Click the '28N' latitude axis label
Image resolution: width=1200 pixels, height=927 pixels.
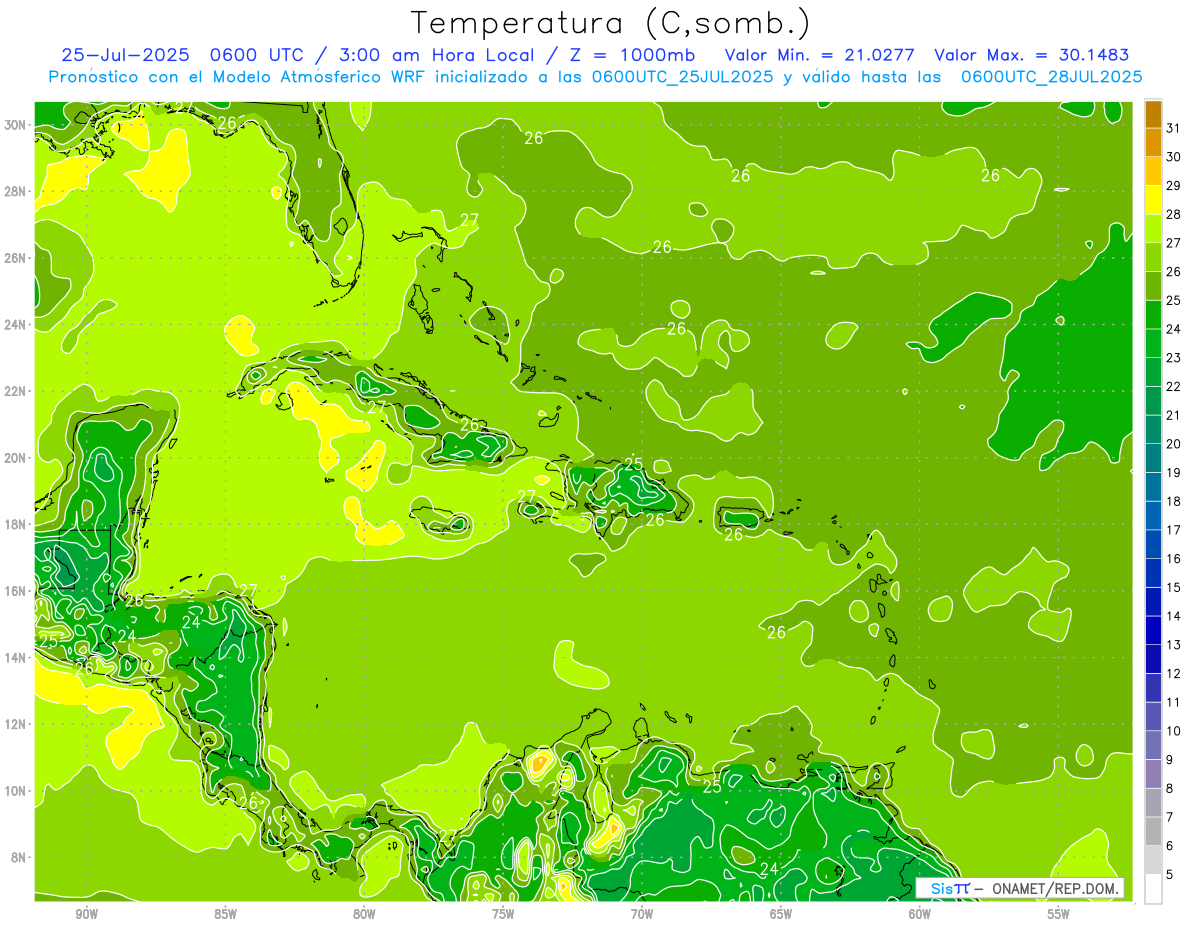(16, 191)
